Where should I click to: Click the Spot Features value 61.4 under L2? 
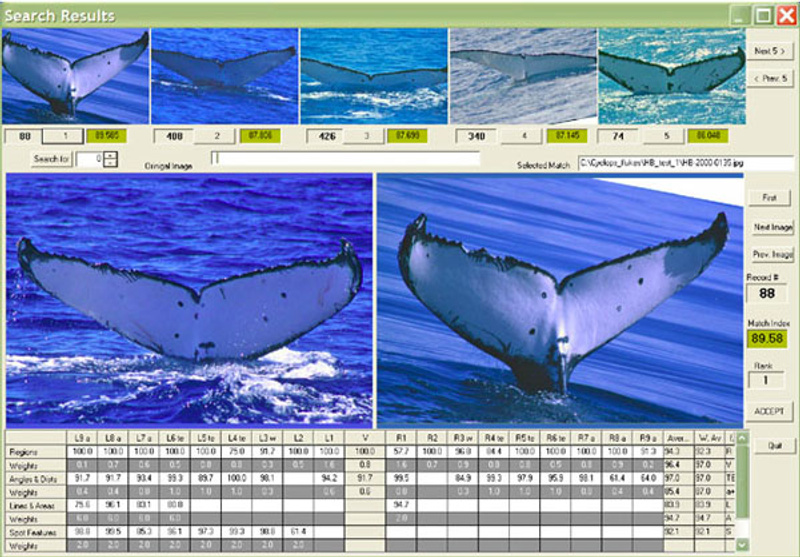(x=298, y=533)
